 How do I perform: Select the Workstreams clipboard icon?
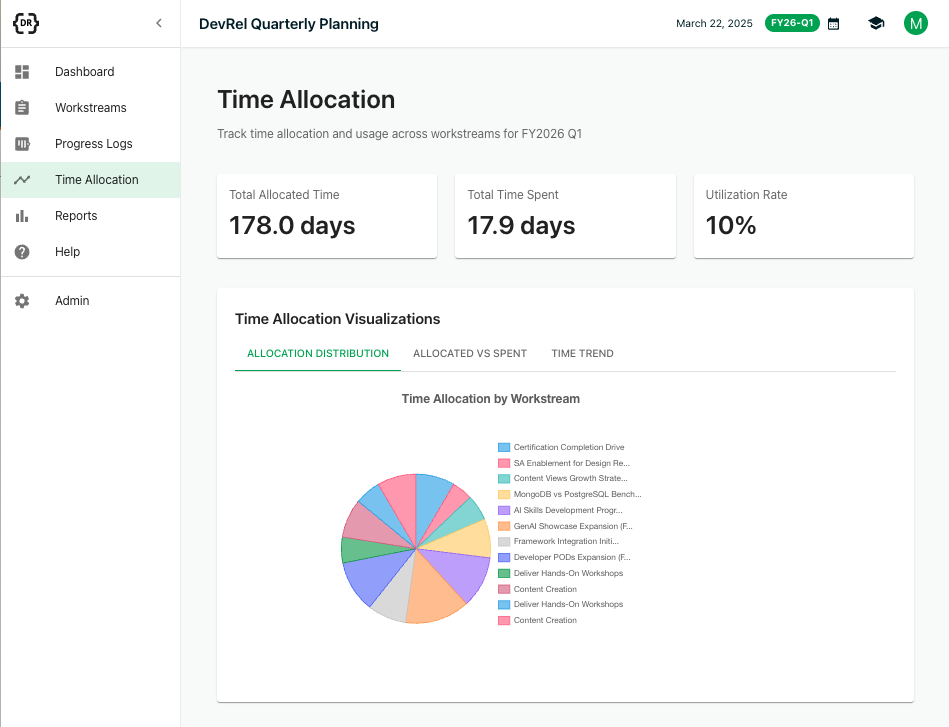click(22, 108)
